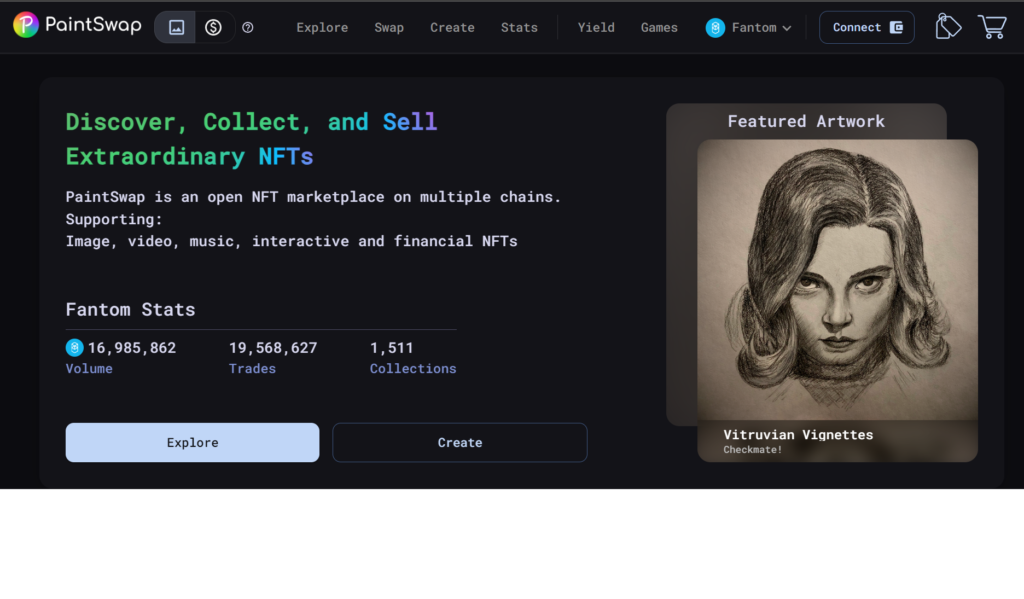1024x599 pixels.
Task: Open the featured artwork portrait
Action: click(x=837, y=280)
